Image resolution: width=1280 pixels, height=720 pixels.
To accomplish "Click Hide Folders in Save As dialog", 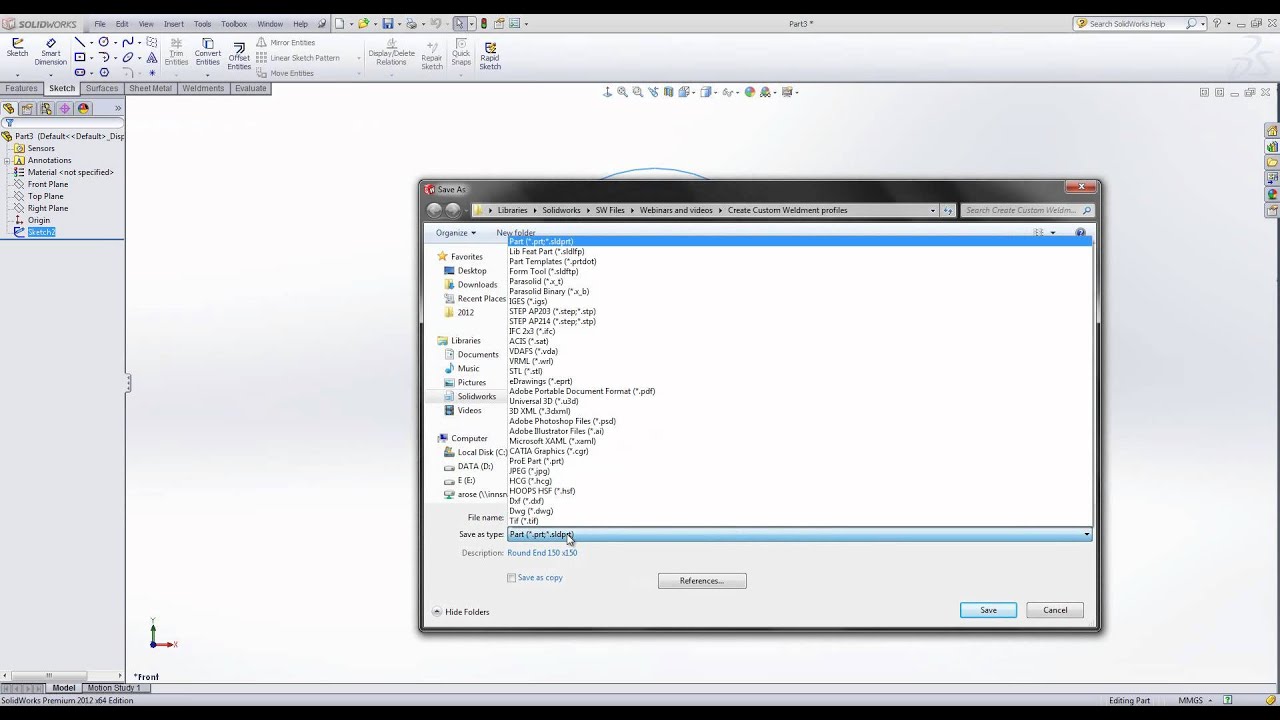I will tap(461, 612).
